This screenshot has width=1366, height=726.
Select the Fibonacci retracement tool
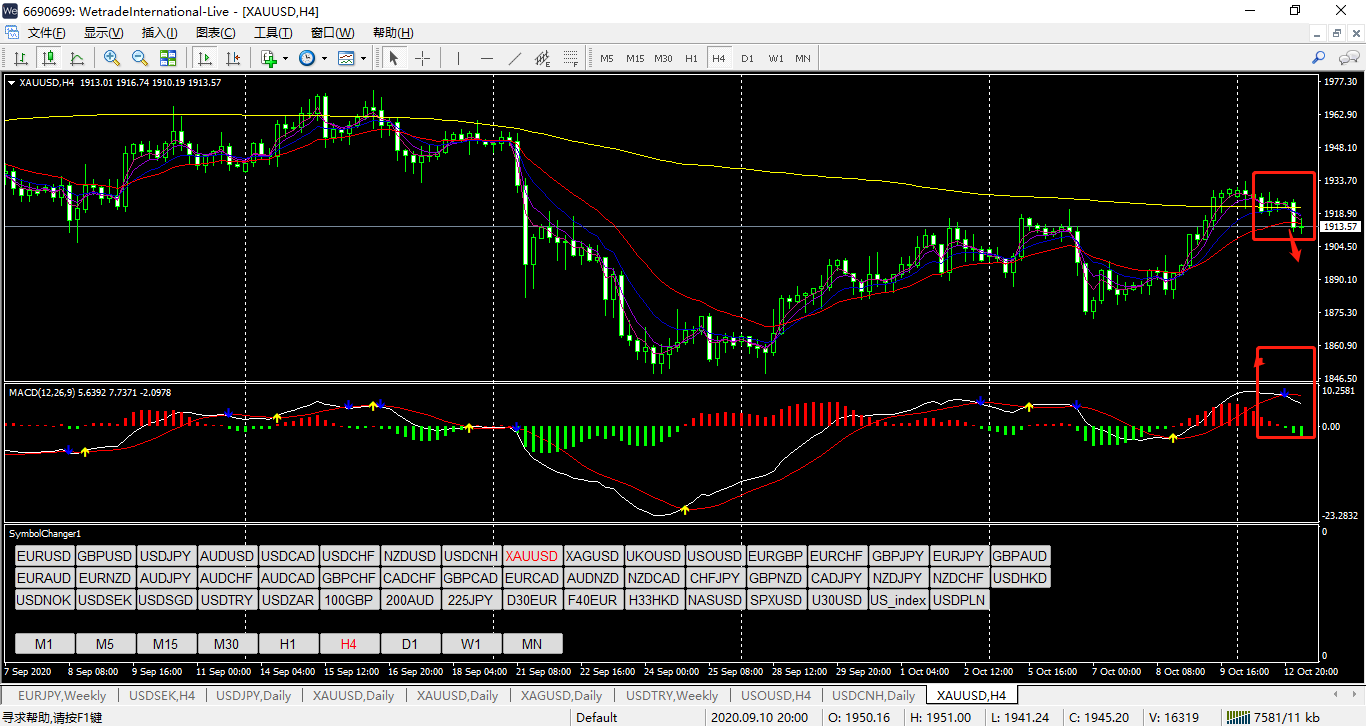(571, 58)
